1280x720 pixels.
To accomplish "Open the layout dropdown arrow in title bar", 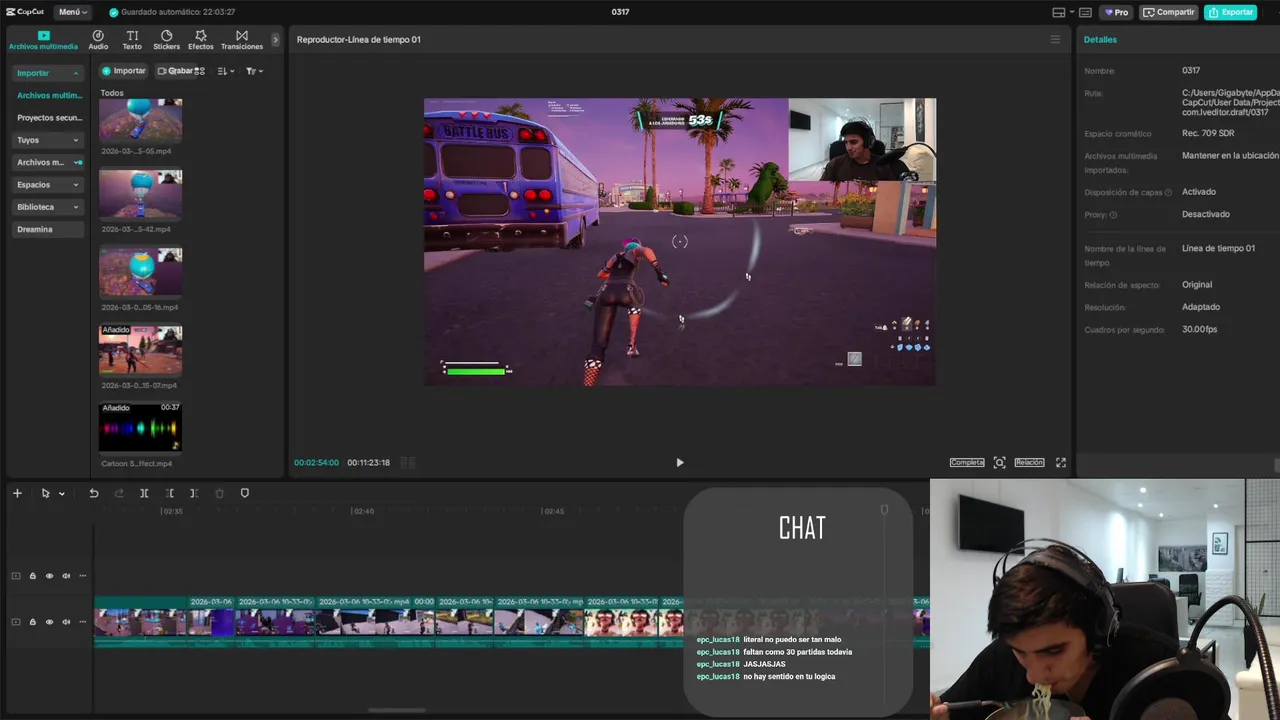I will [x=1071, y=12].
